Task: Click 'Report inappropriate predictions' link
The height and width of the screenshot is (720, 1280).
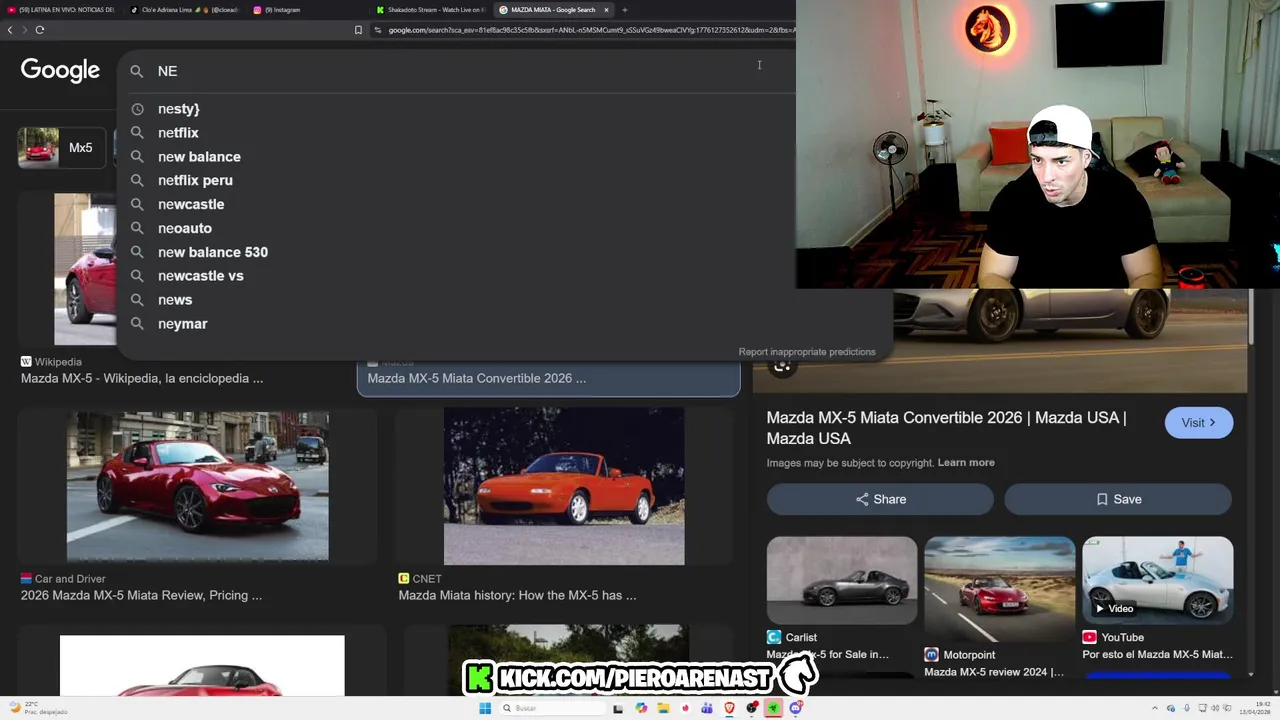Action: coord(806,352)
